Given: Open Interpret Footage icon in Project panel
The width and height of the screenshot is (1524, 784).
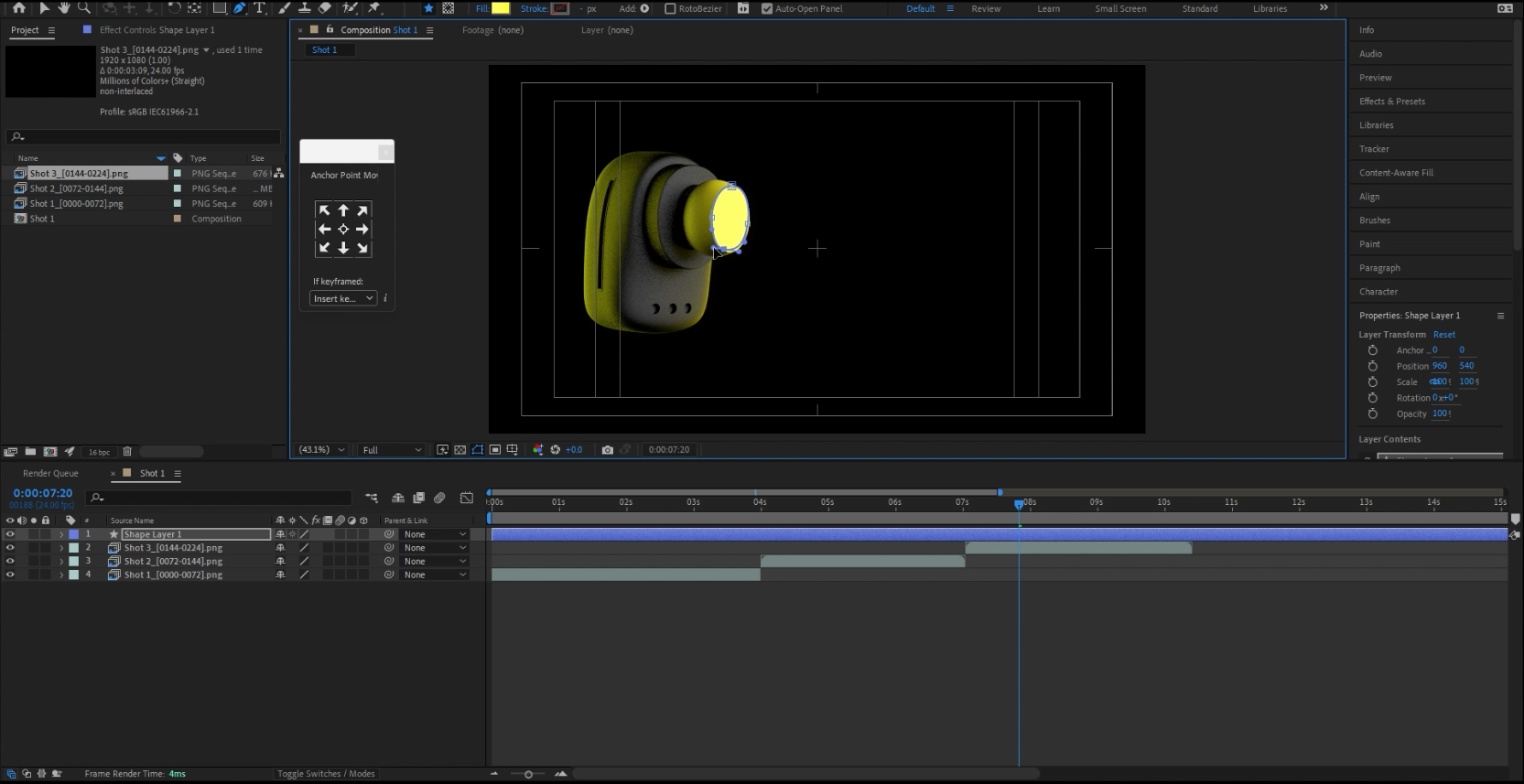Looking at the screenshot, I should 10,451.
